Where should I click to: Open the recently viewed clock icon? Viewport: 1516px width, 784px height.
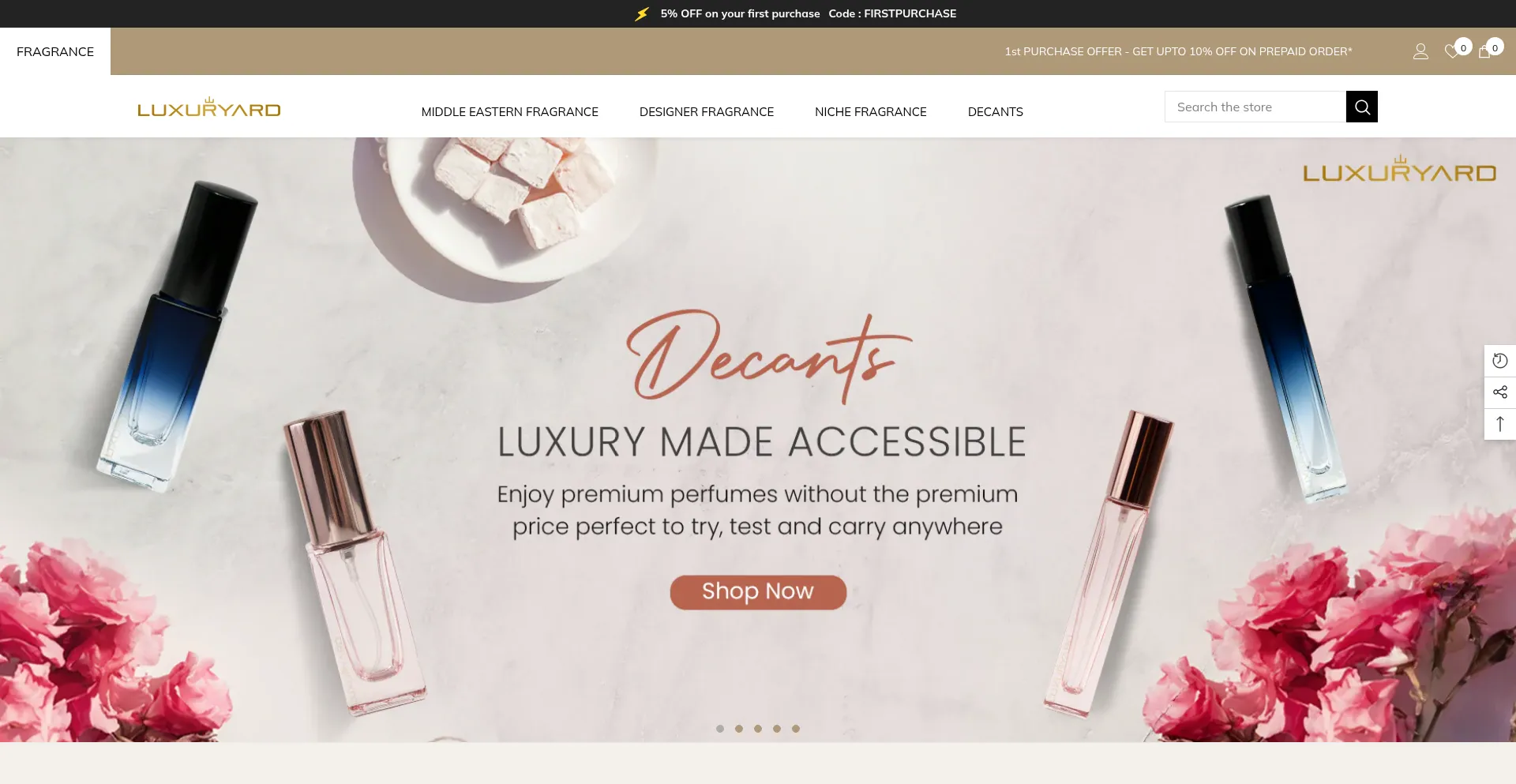click(x=1500, y=361)
